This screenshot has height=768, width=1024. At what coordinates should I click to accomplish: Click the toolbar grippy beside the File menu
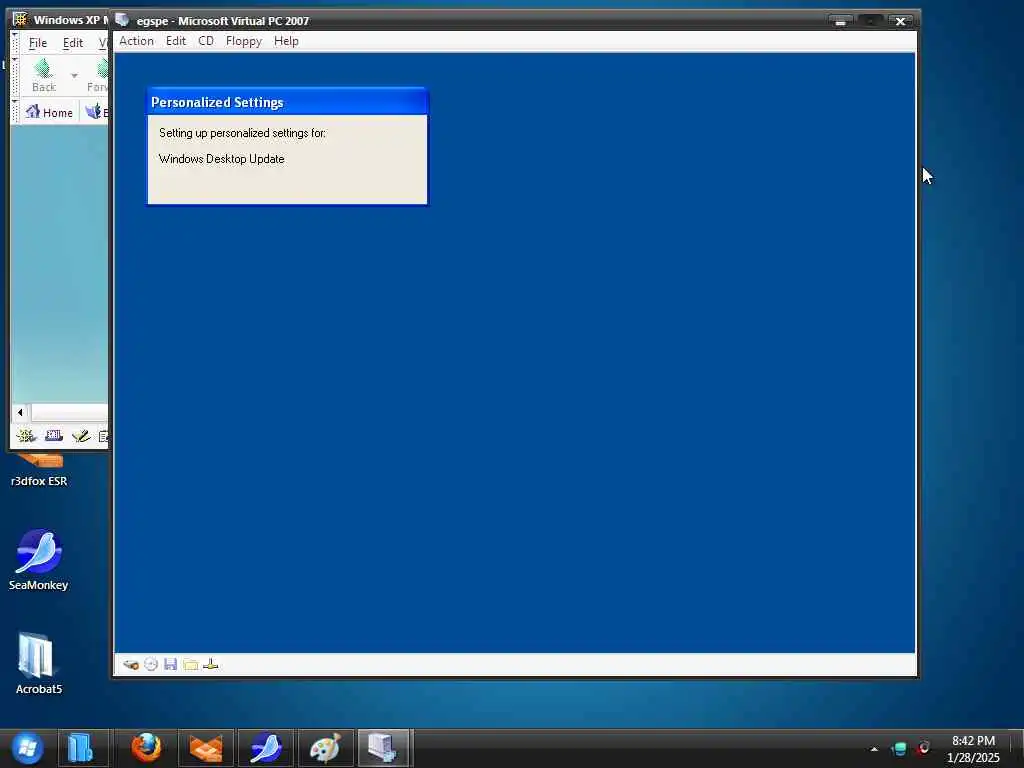click(16, 44)
